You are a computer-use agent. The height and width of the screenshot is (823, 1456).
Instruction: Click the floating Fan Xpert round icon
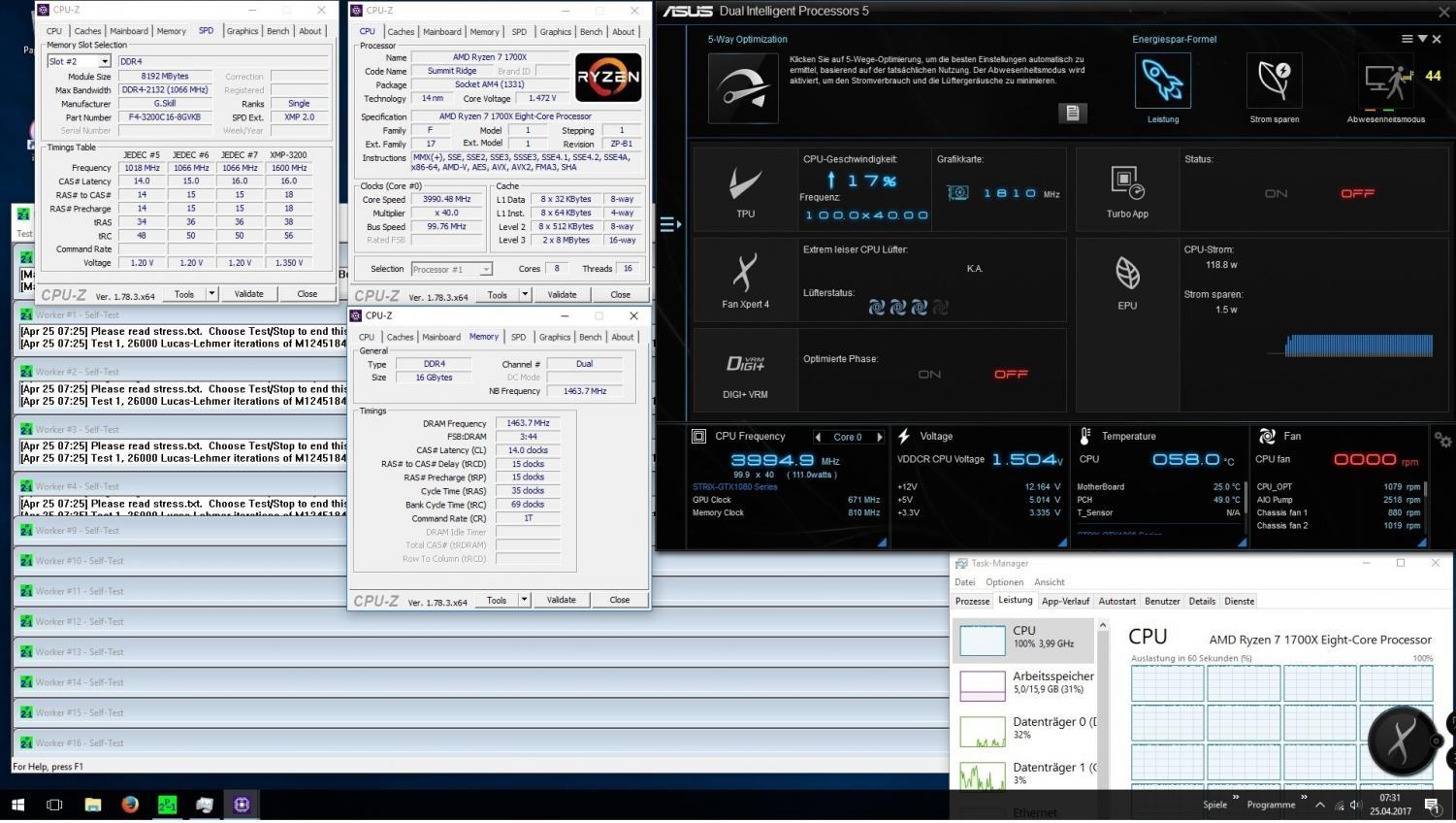(x=1401, y=741)
